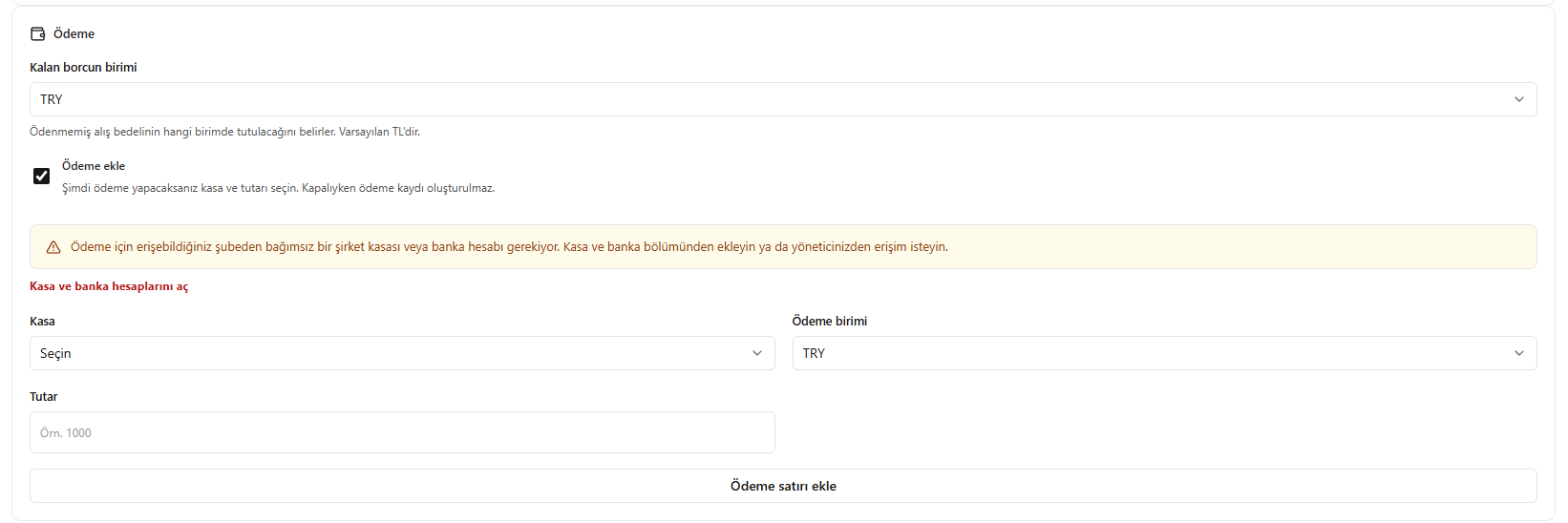The height and width of the screenshot is (523, 1568).
Task: Click the Tutar field label
Action: (x=44, y=397)
